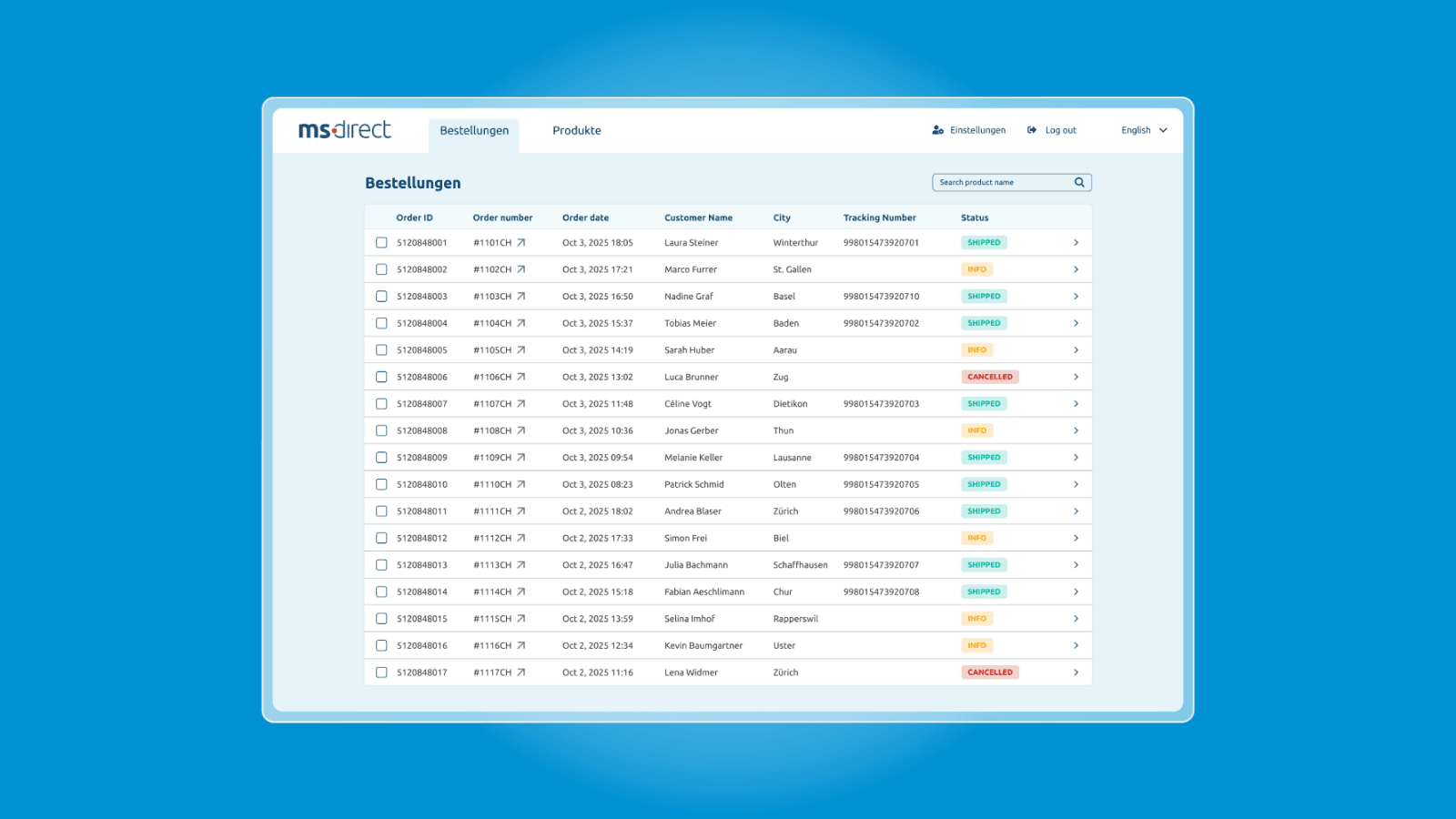Sort by the Customer Name column header
The width and height of the screenshot is (1456, 819).
click(x=698, y=217)
